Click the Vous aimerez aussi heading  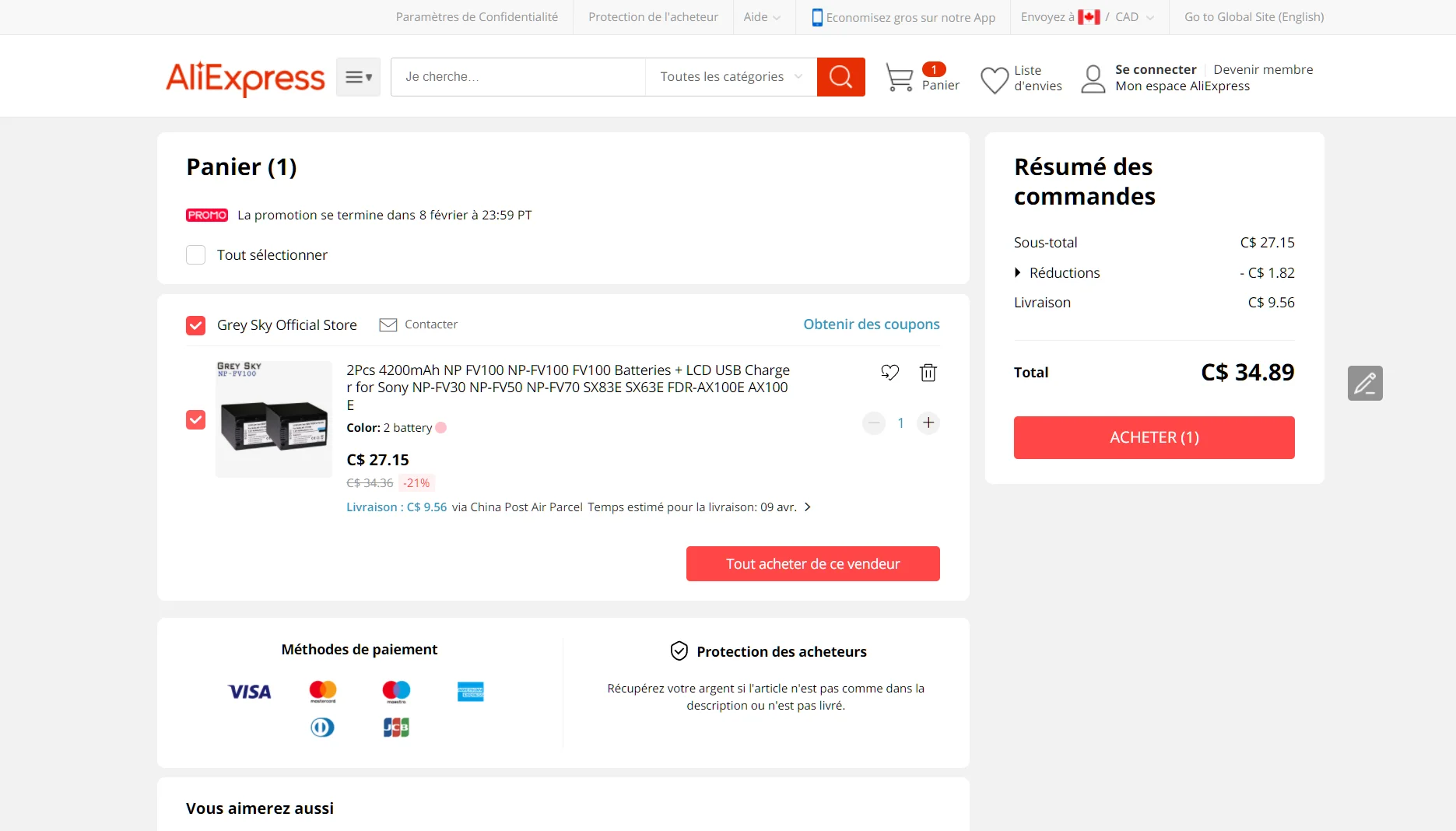point(260,808)
